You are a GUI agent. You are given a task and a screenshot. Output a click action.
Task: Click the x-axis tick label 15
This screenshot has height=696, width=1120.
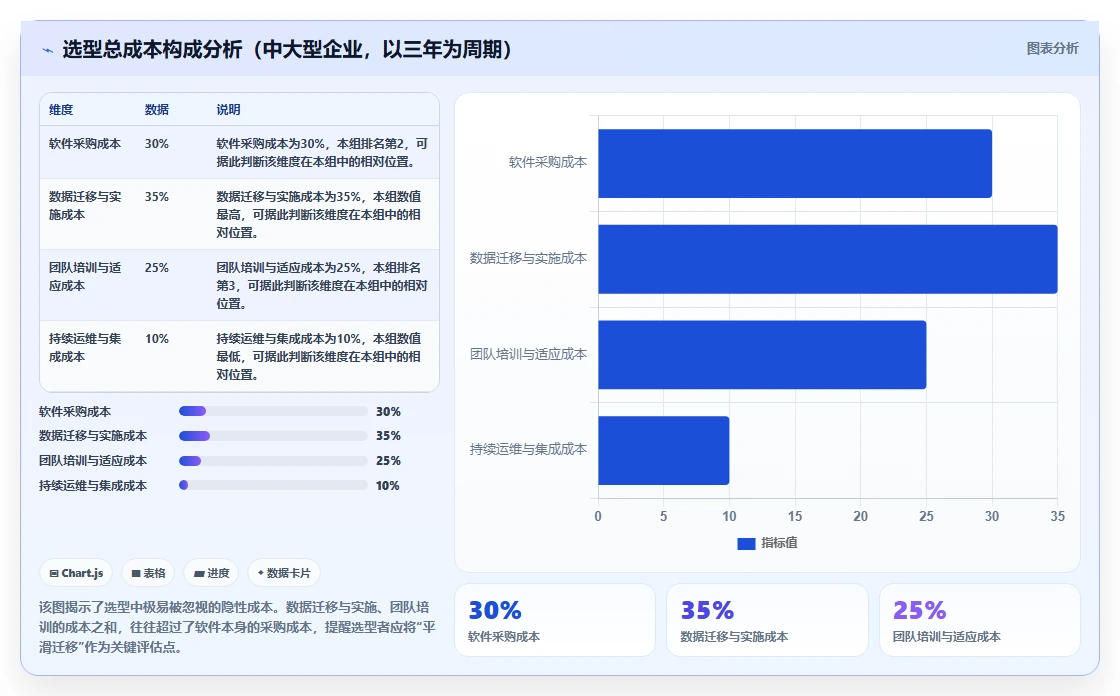(795, 517)
